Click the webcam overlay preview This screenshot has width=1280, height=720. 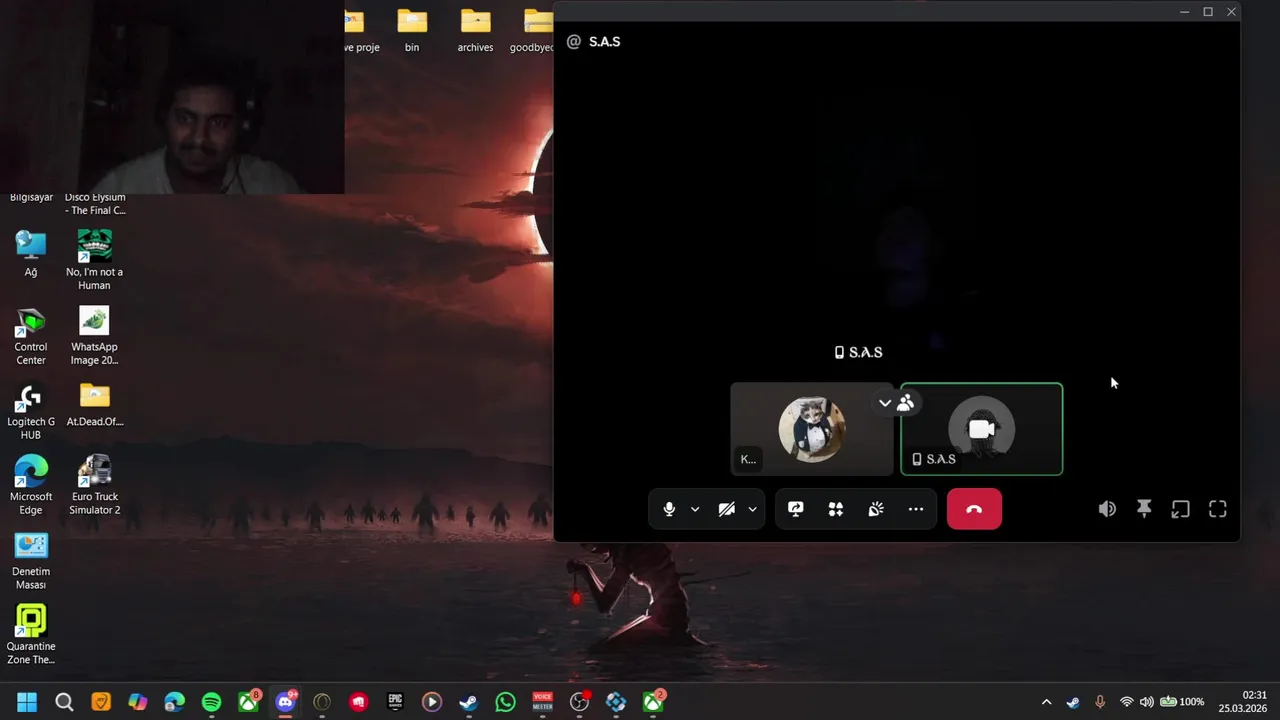pos(172,97)
